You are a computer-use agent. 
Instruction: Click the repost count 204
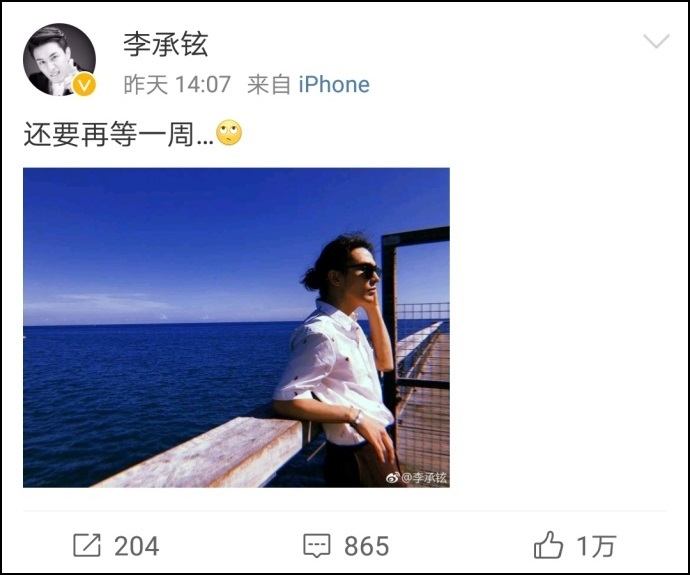(137, 546)
